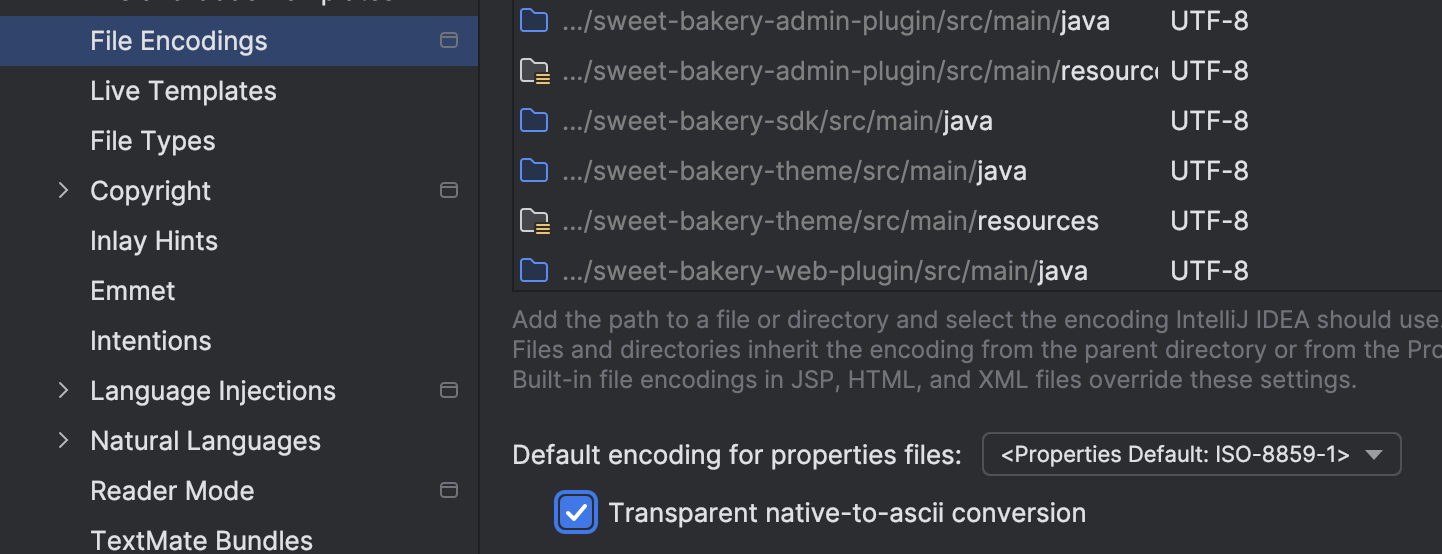Click Default encoding for properties files label
Screen dimensions: 1442x554
click(737, 455)
